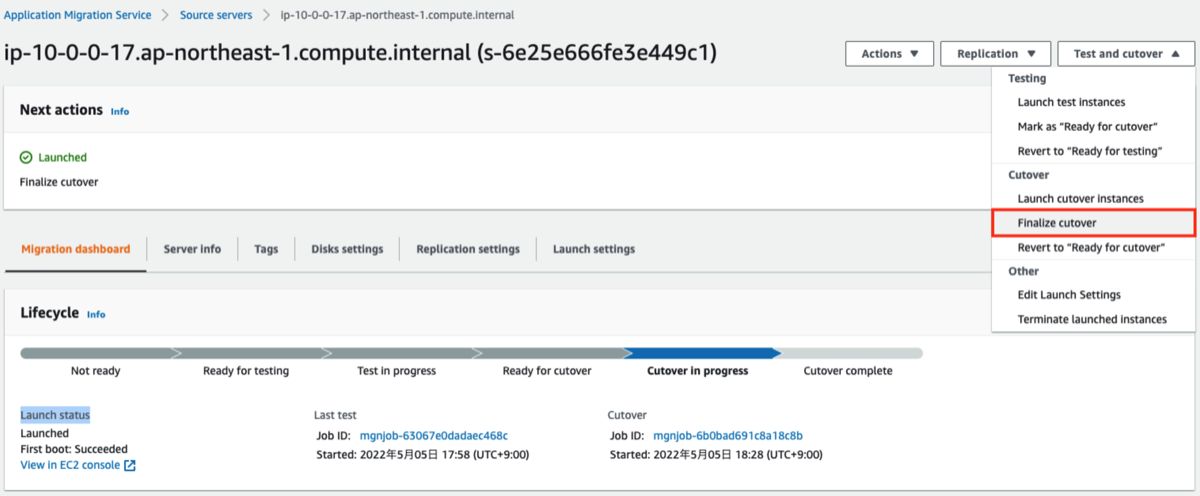This screenshot has width=1200, height=496.
Task: Click the Ready for testing lifecycle step
Action: coord(246,370)
